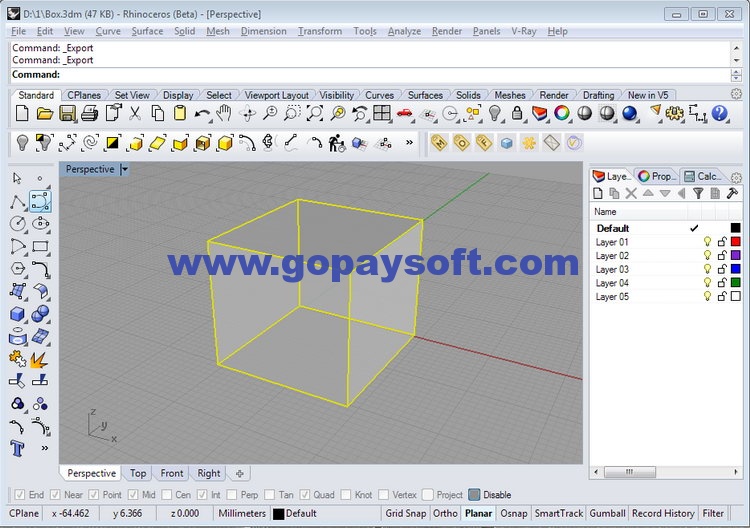
Task: Click the Paste clipboard icon
Action: [x=179, y=113]
